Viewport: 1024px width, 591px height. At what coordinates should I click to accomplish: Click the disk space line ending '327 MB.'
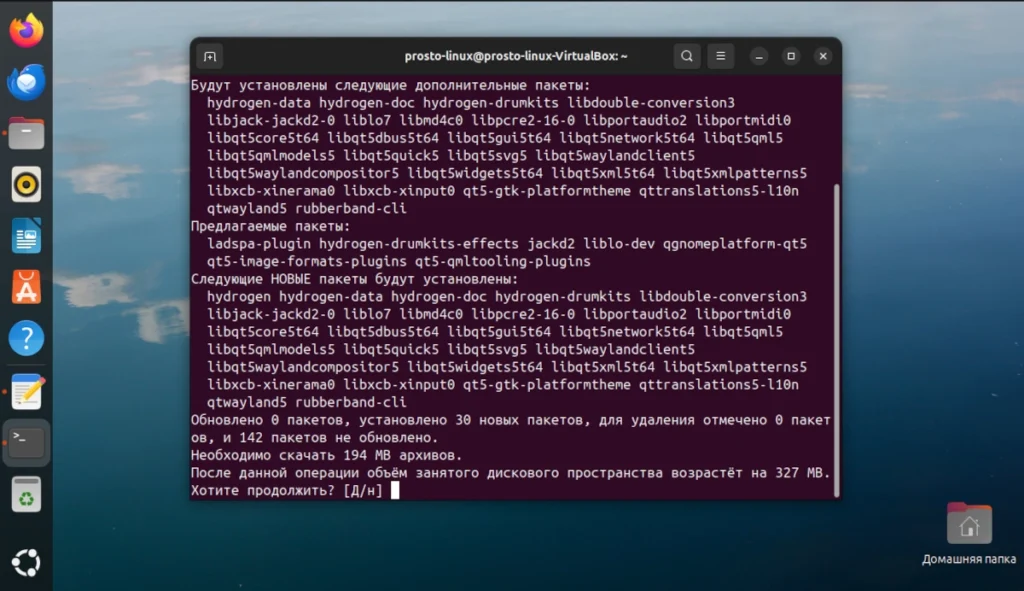510,473
